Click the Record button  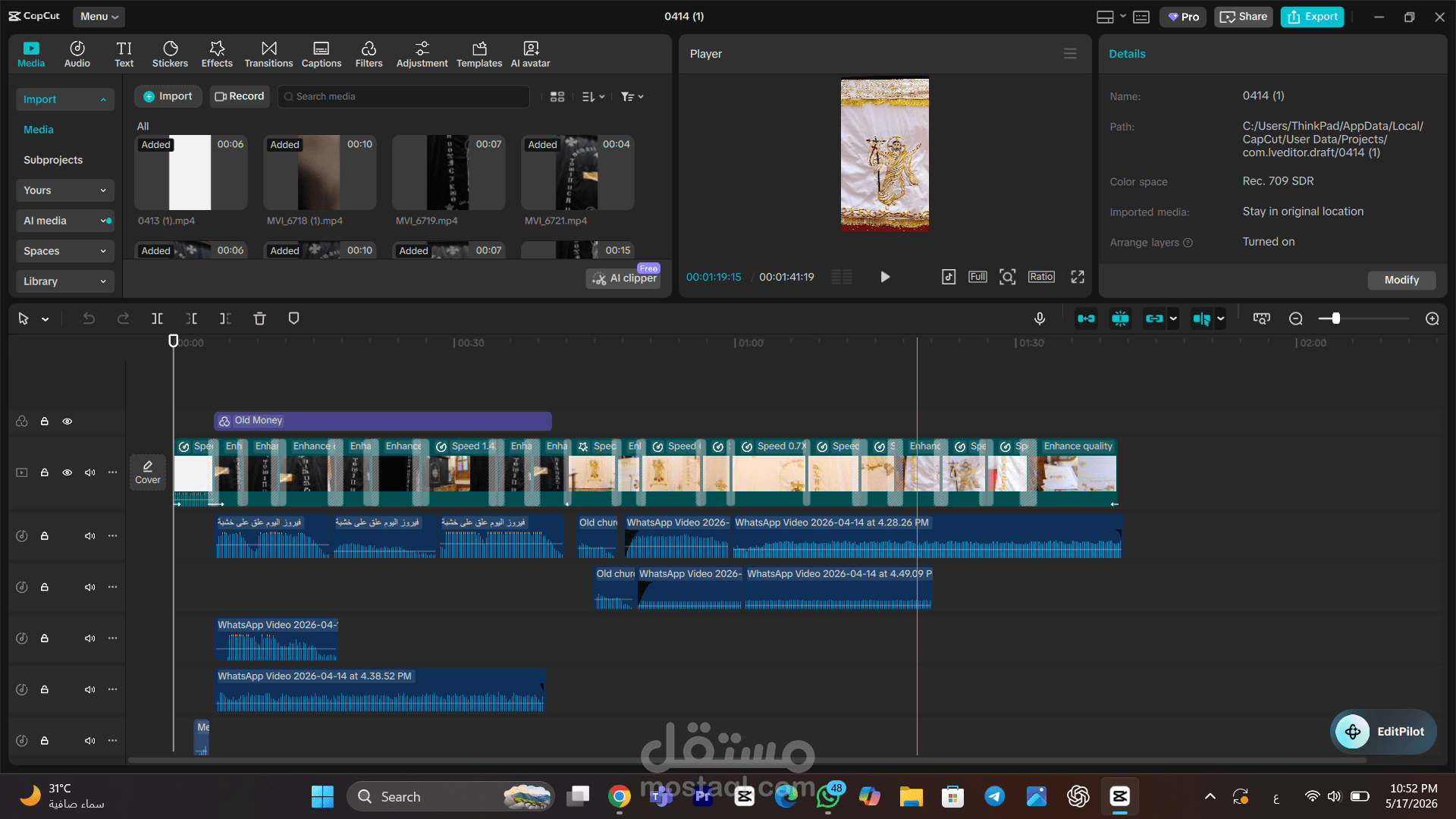pyautogui.click(x=240, y=96)
